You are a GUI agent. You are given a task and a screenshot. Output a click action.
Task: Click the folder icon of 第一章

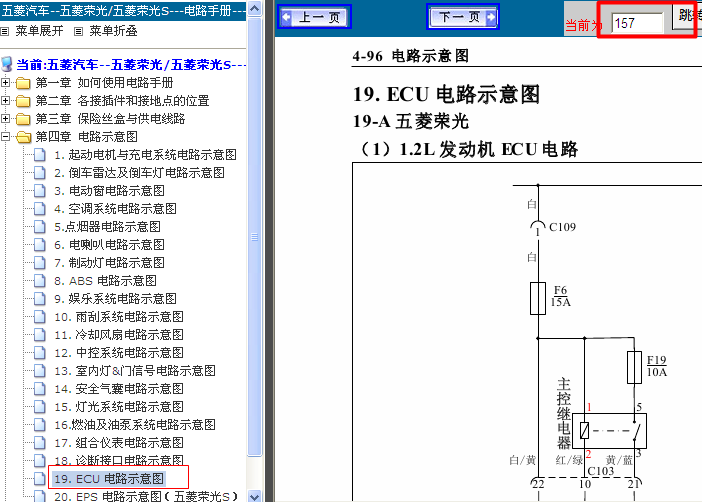pyautogui.click(x=23, y=83)
